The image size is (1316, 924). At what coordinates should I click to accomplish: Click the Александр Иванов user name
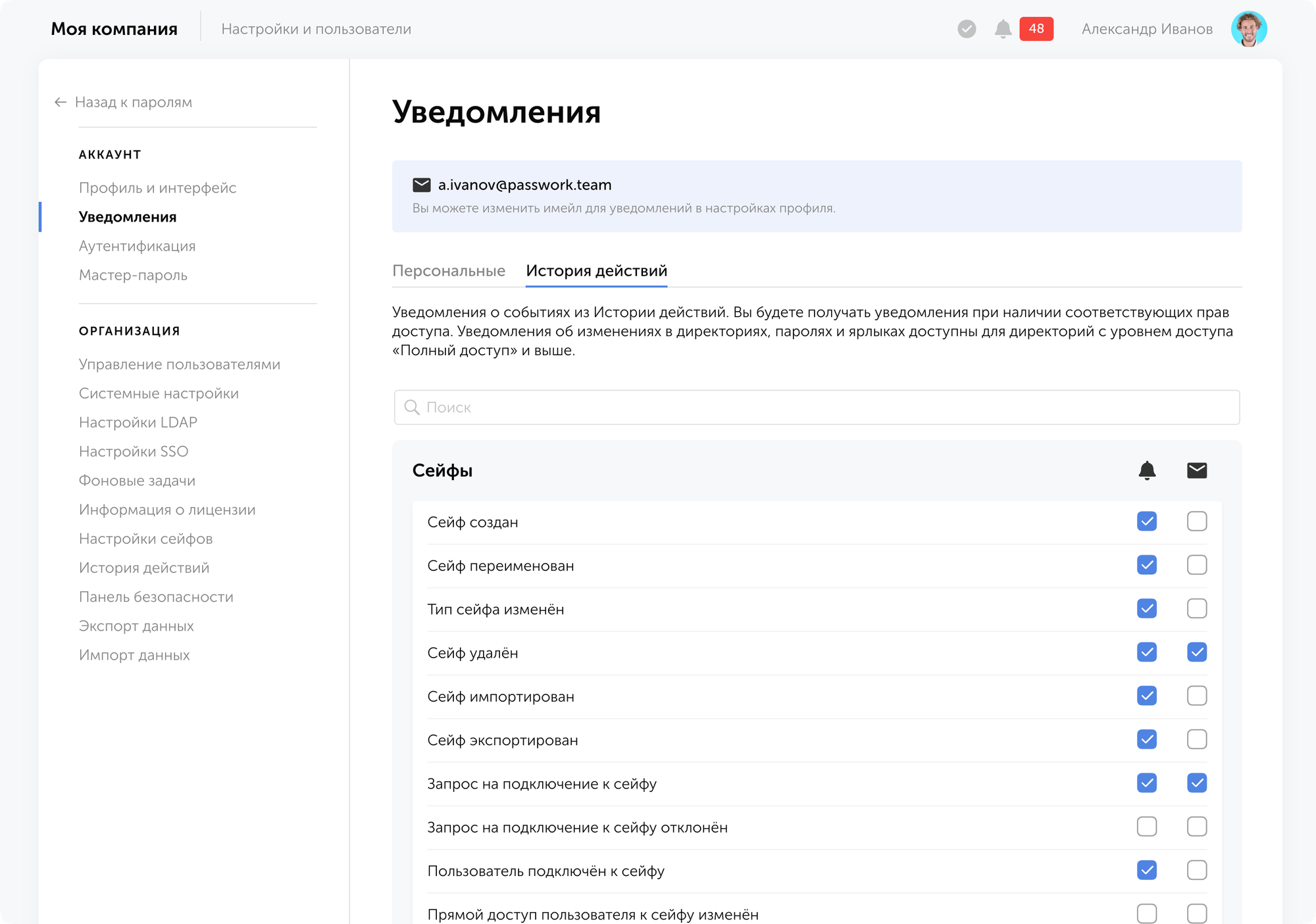(x=1147, y=29)
